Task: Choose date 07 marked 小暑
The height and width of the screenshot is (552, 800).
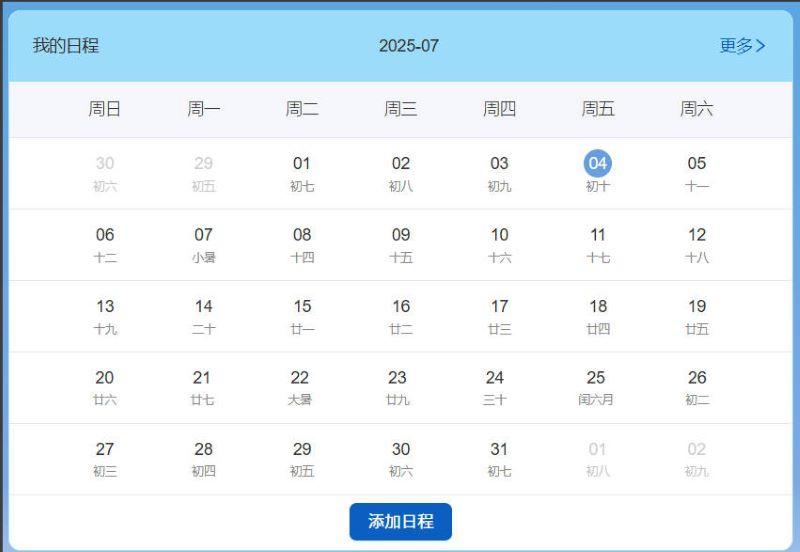Action: (x=203, y=245)
